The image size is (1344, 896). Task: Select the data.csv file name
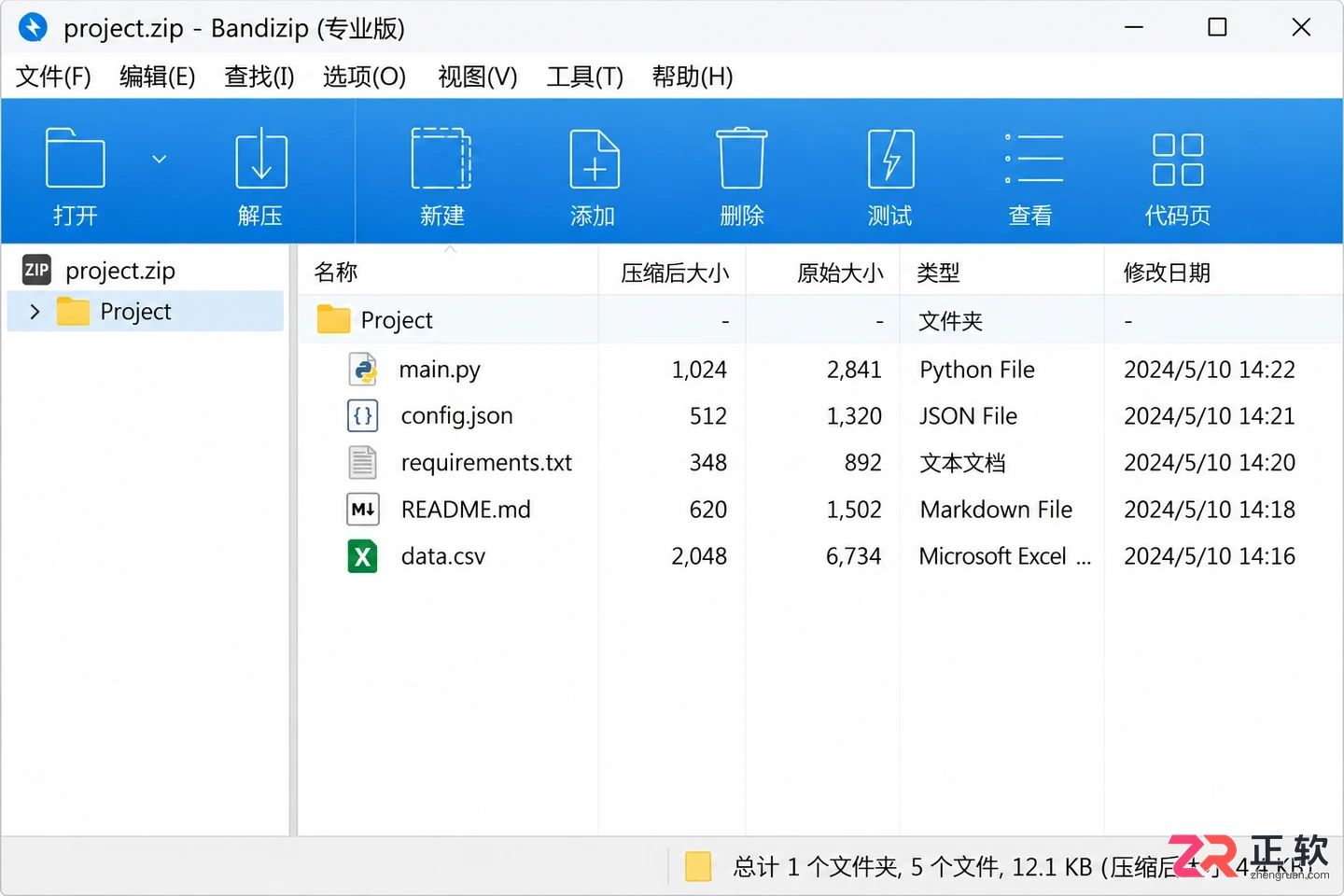tap(443, 556)
